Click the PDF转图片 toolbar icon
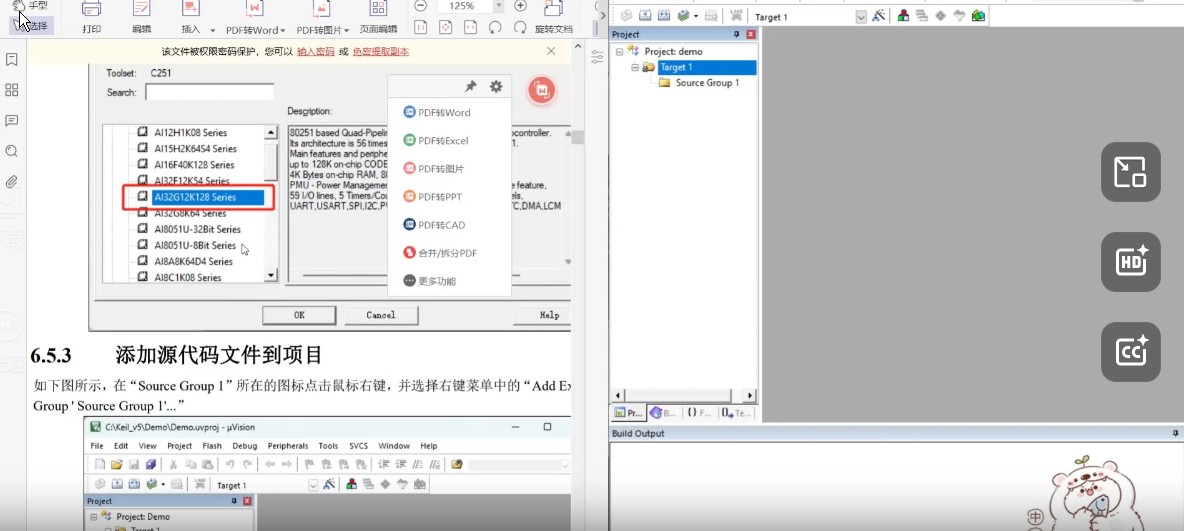 coord(322,10)
